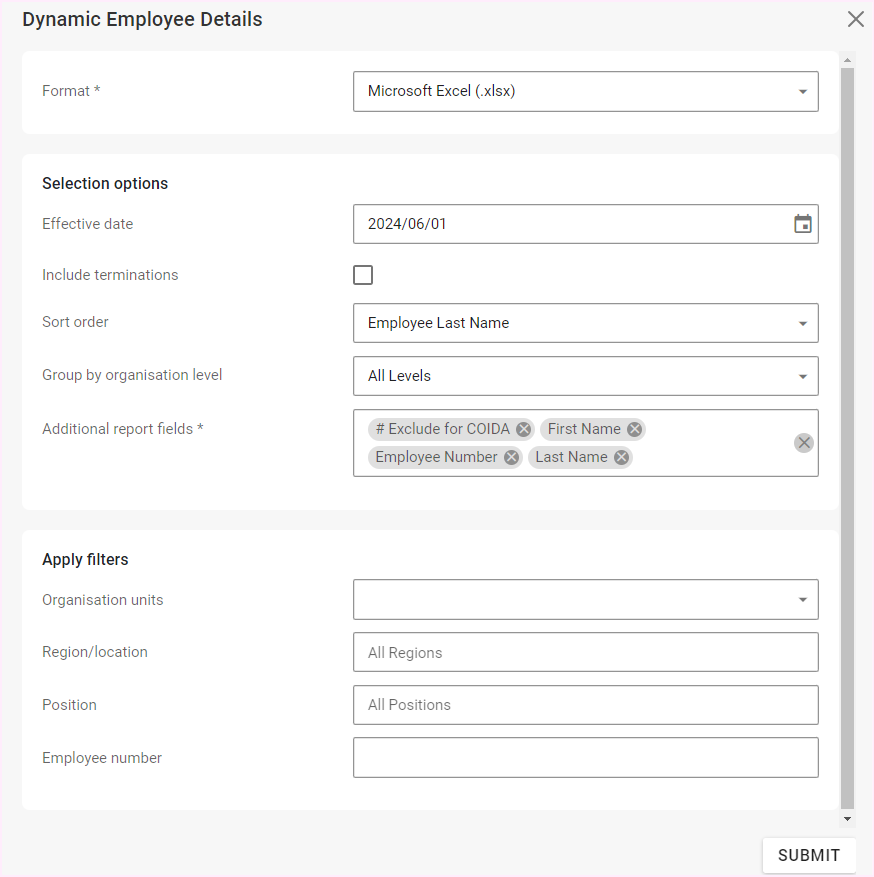Close the Dynamic Employee Details dialog
874x877 pixels.
855,19
